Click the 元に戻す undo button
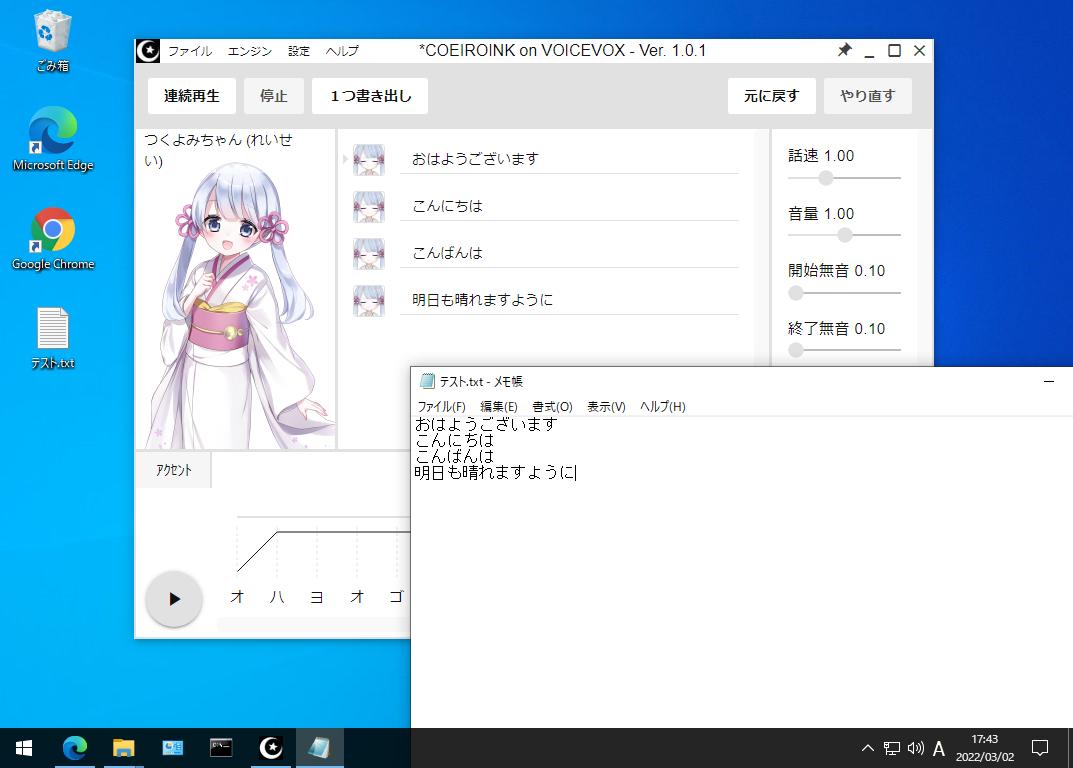Viewport: 1073px width, 768px height. click(x=771, y=96)
